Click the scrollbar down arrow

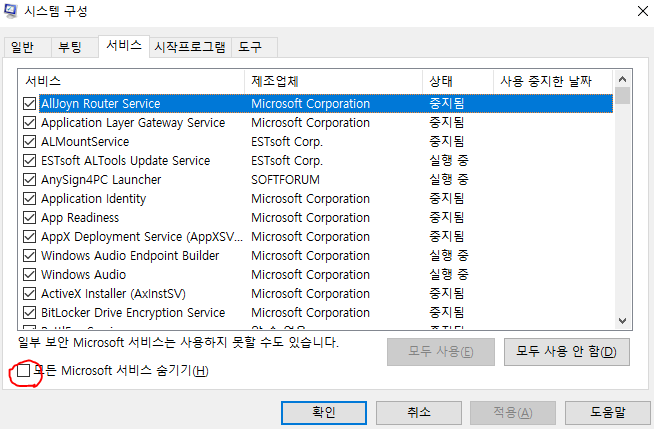point(622,321)
